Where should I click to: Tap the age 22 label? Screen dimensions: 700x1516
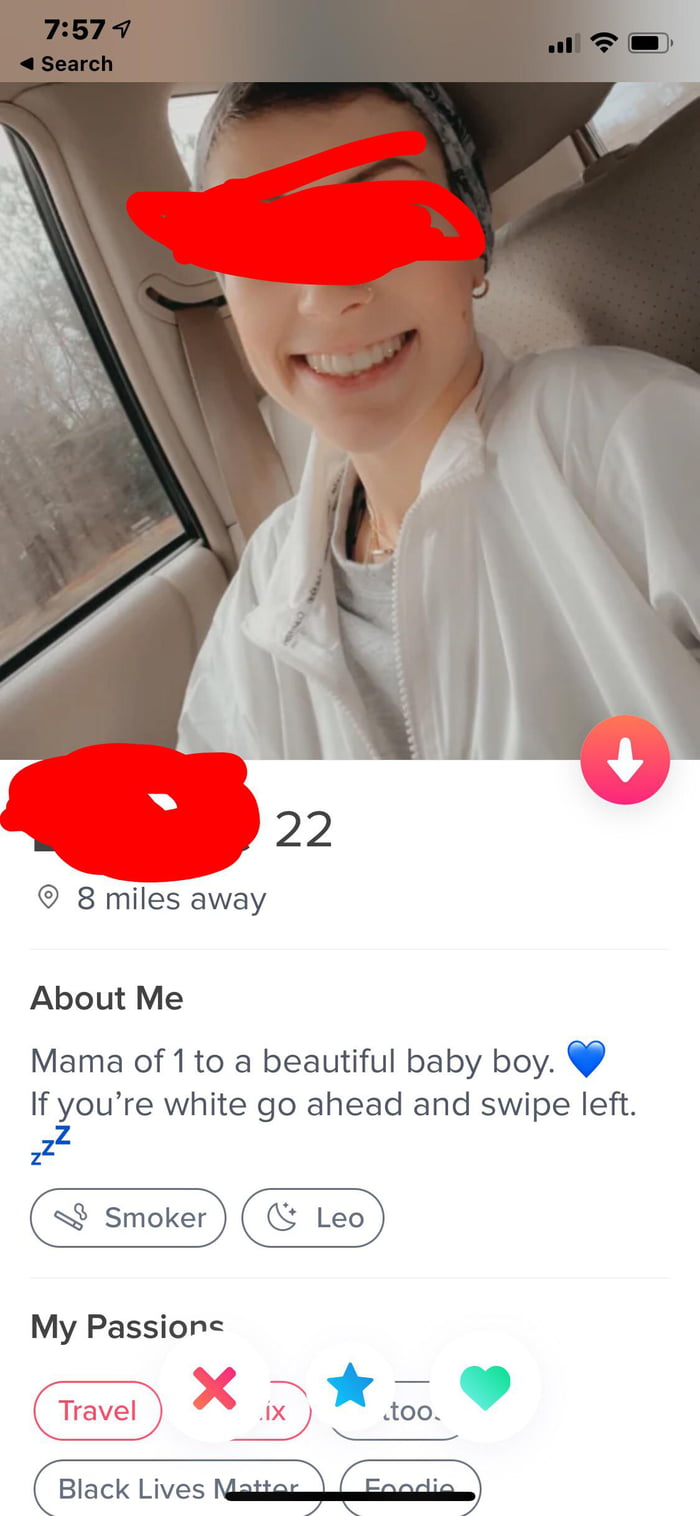(304, 830)
